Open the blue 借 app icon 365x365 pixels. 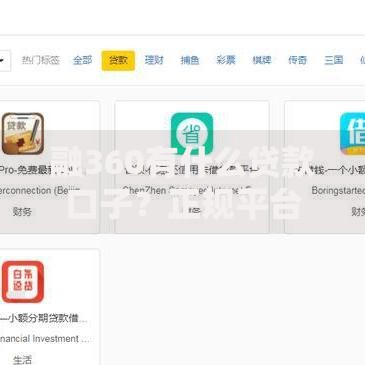click(x=352, y=134)
